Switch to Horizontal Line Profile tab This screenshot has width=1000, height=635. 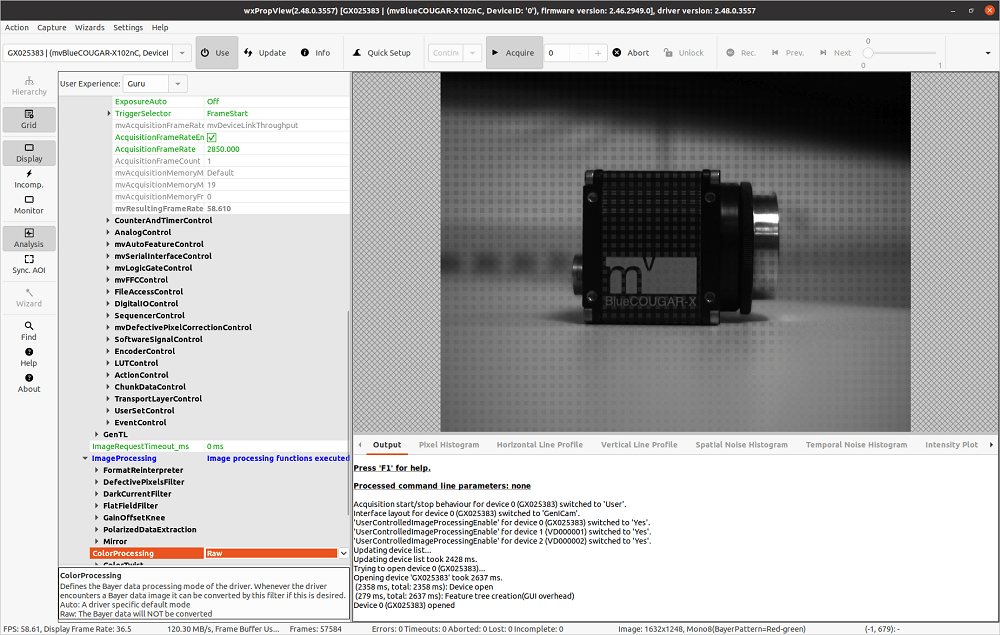click(x=540, y=445)
